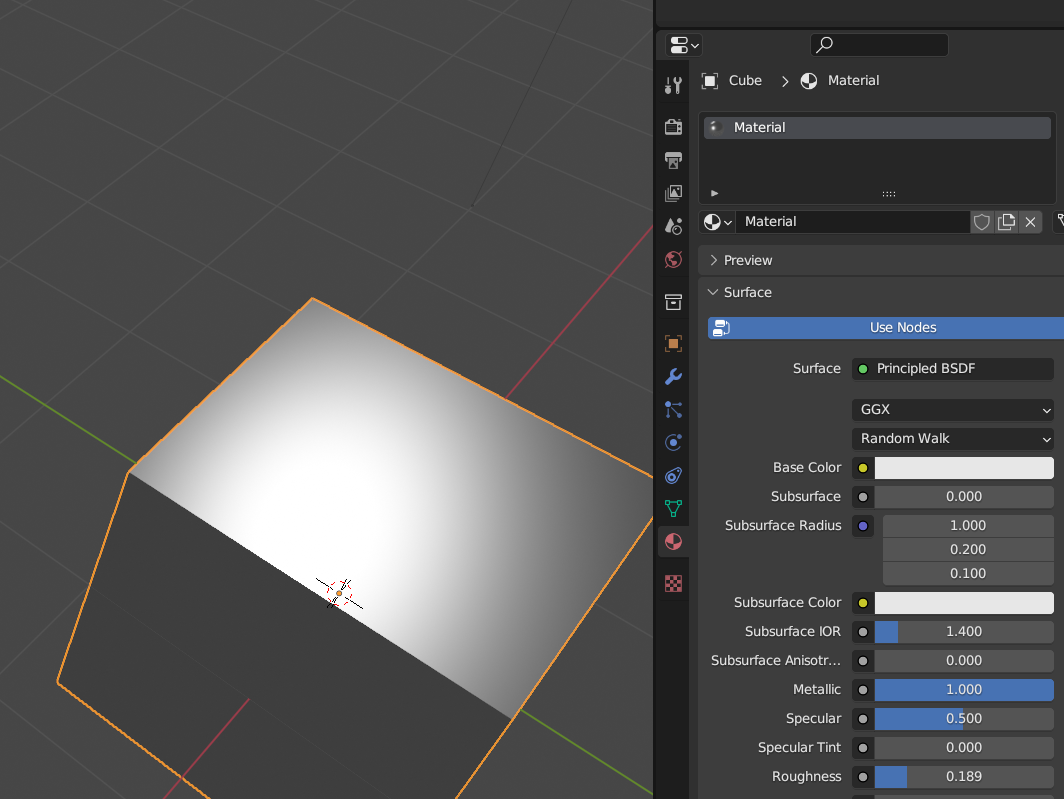Open the Modifier properties wrench tab
This screenshot has width=1064, height=799.
673,377
